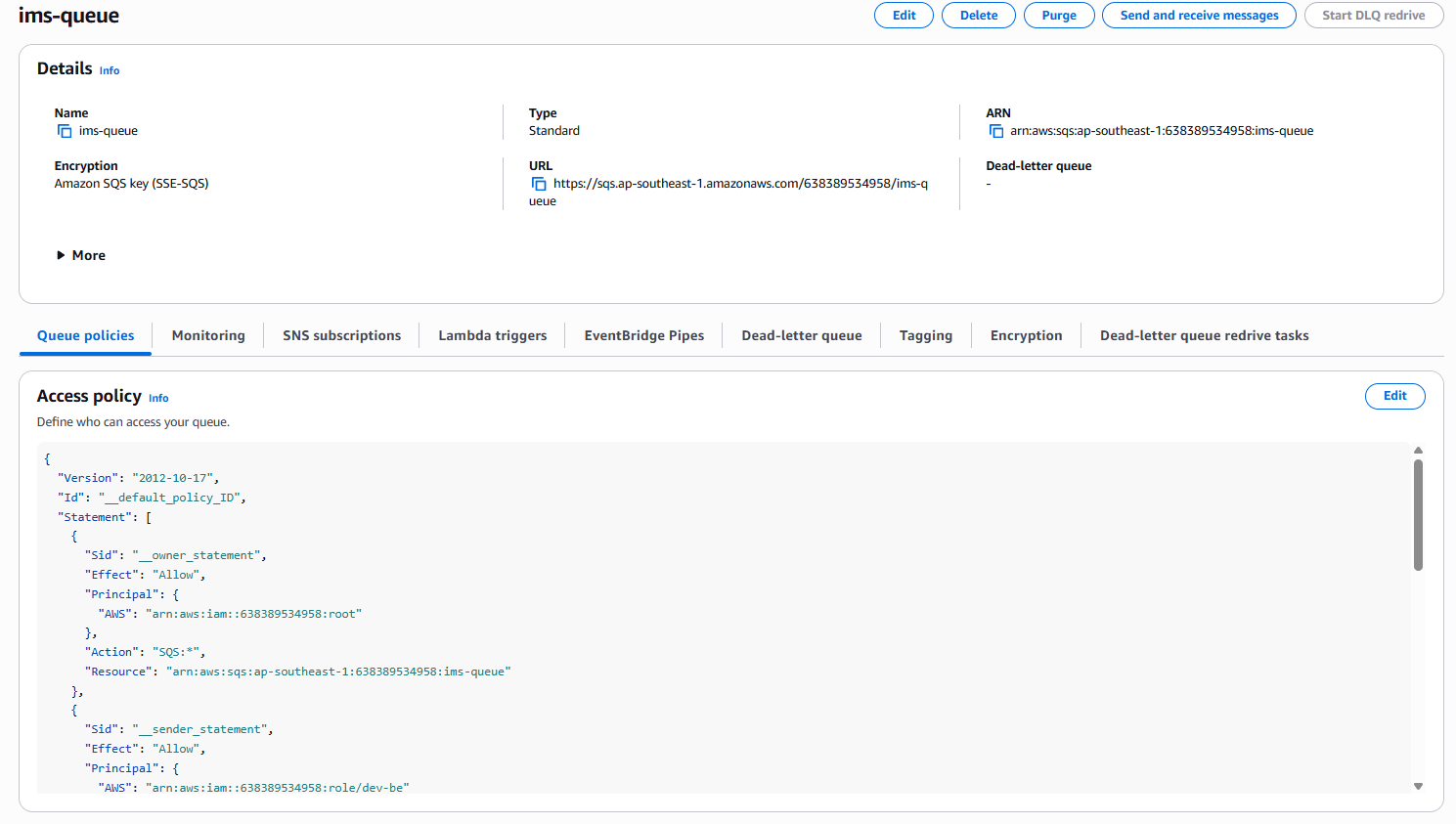View the Lambda triggers tab
Viewport: 1456px width, 824px height.
click(x=492, y=335)
